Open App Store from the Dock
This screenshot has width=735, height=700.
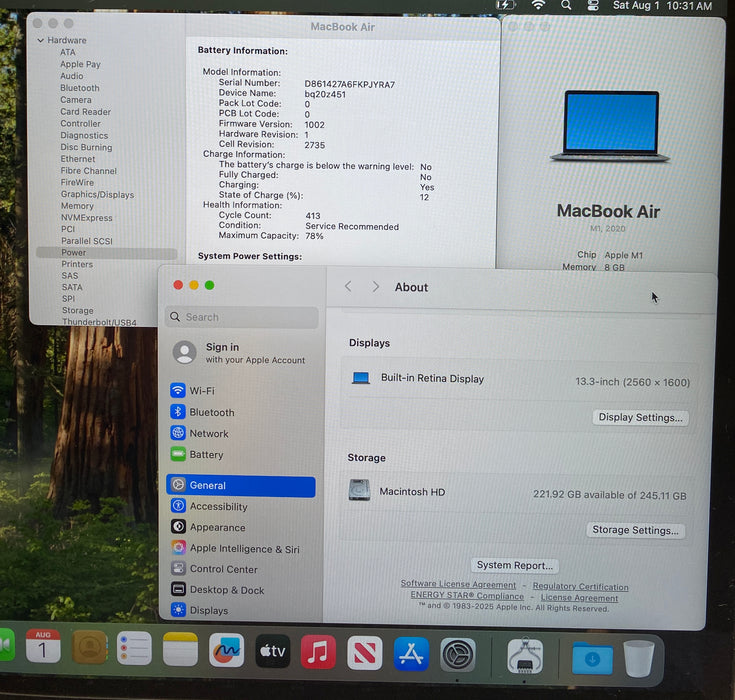coord(411,654)
